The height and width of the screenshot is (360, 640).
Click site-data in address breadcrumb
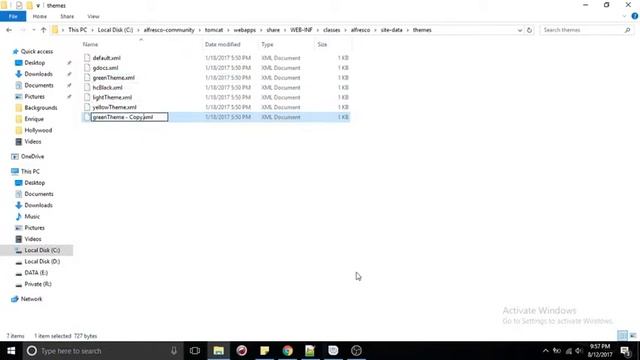pyautogui.click(x=391, y=30)
